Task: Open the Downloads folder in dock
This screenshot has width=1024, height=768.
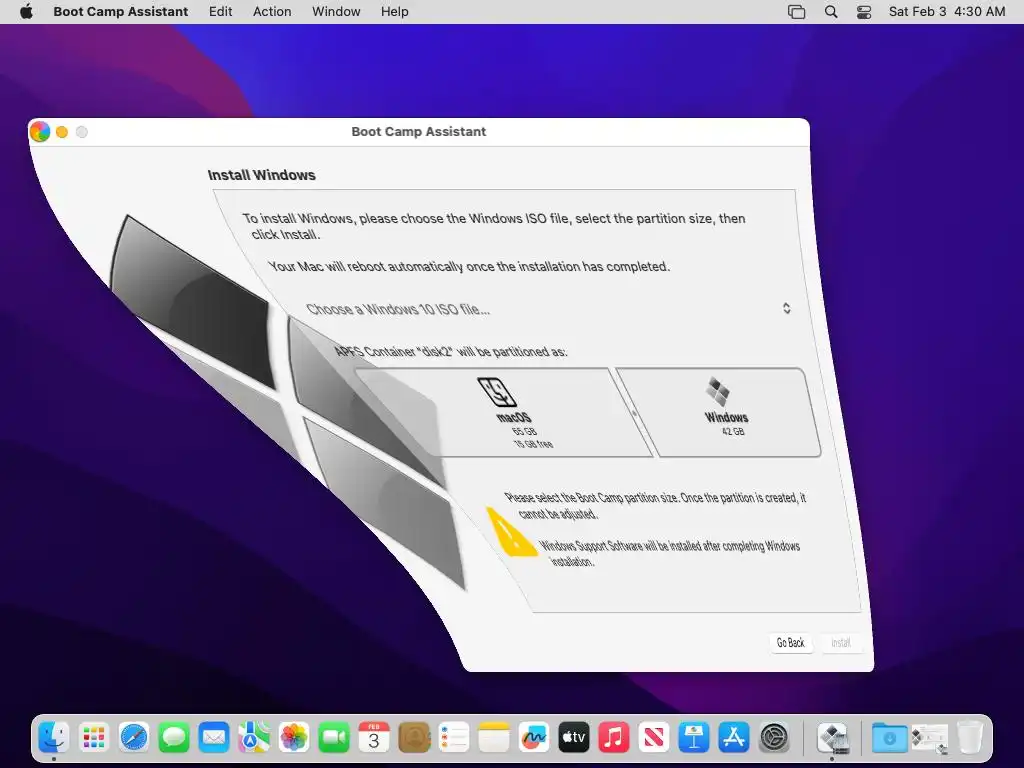Action: click(x=889, y=738)
